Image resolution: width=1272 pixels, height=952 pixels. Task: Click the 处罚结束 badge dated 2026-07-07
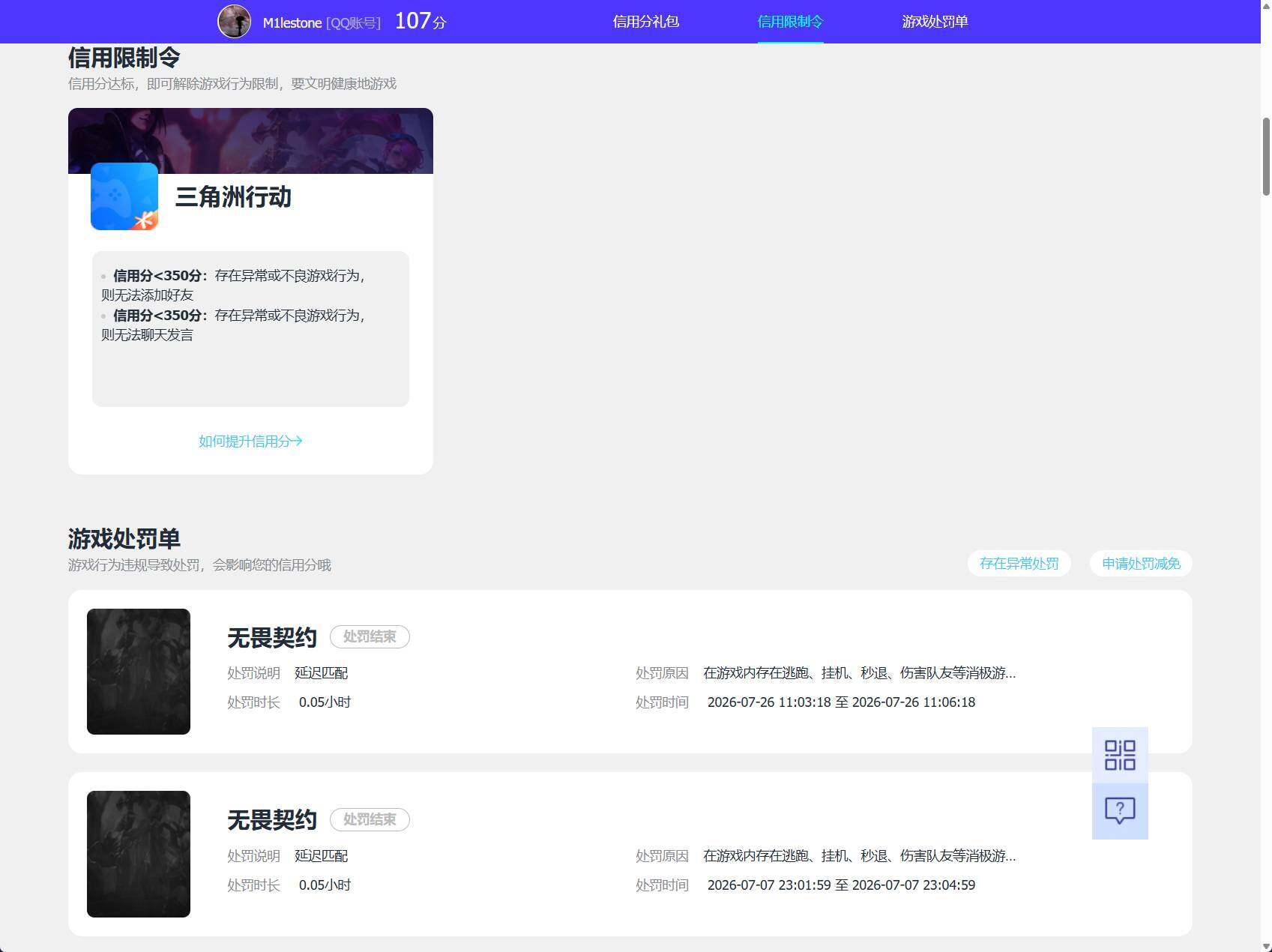pos(370,819)
